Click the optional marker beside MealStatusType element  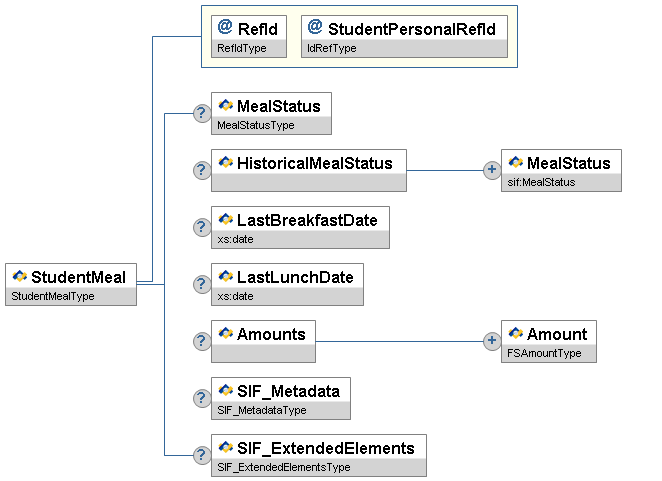pyautogui.click(x=200, y=113)
